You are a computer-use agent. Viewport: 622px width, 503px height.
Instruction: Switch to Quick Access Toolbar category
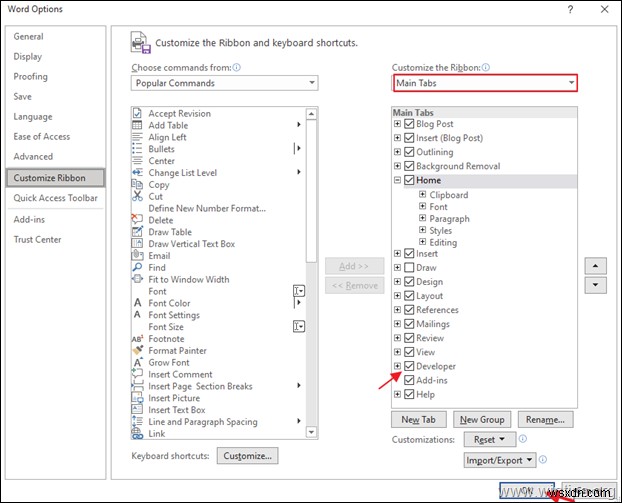(x=56, y=198)
